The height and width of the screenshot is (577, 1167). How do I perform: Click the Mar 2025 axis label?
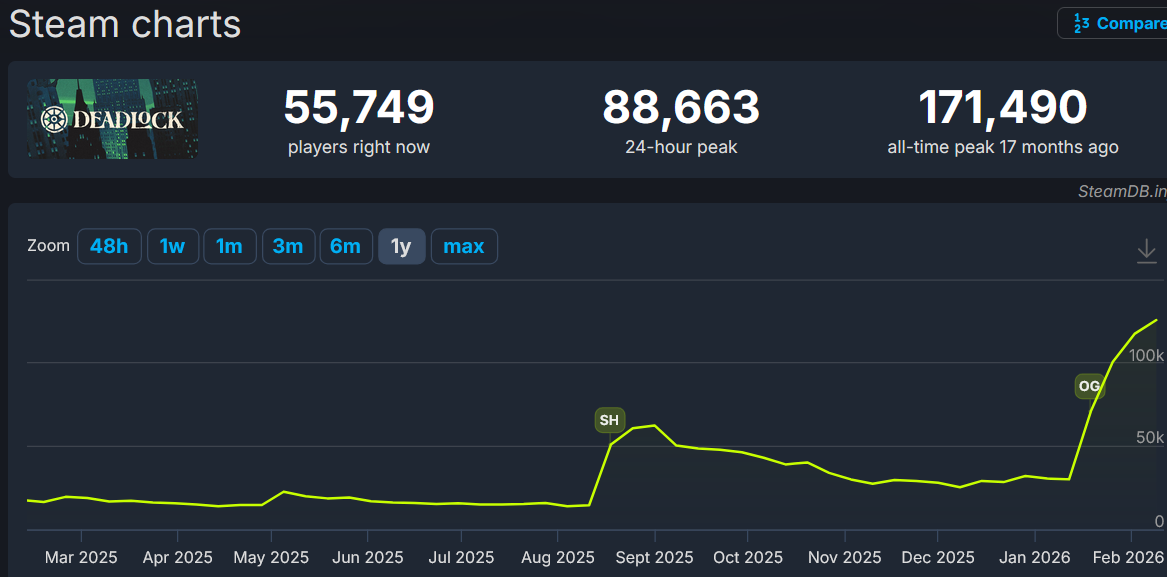(x=81, y=558)
